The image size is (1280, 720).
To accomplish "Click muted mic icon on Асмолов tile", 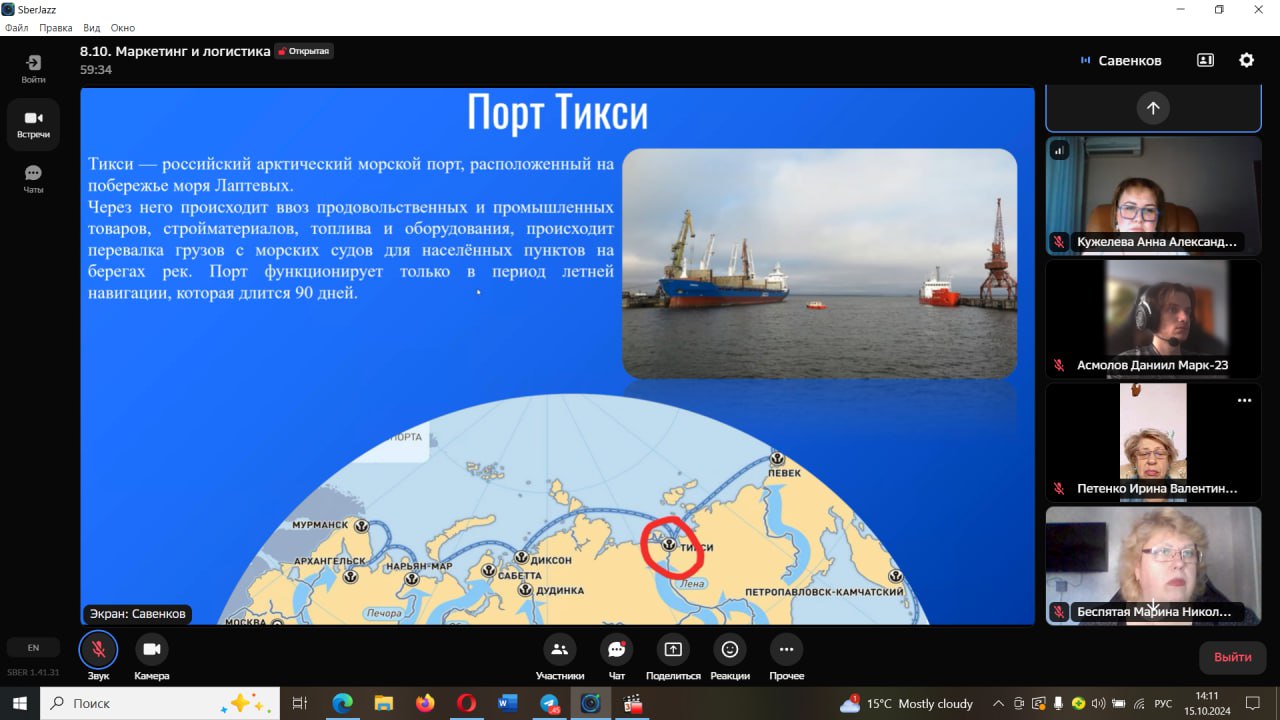I will tap(1059, 365).
